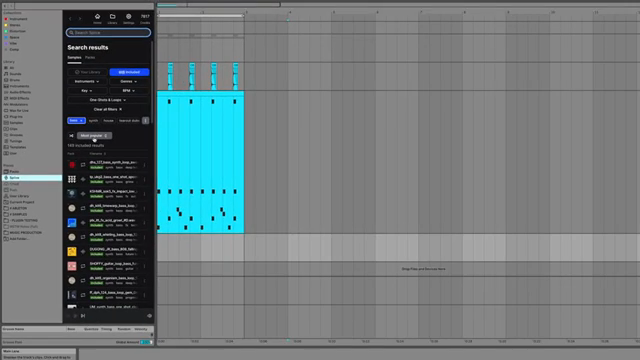
Task: Click the Search Splice field
Action: click(108, 33)
